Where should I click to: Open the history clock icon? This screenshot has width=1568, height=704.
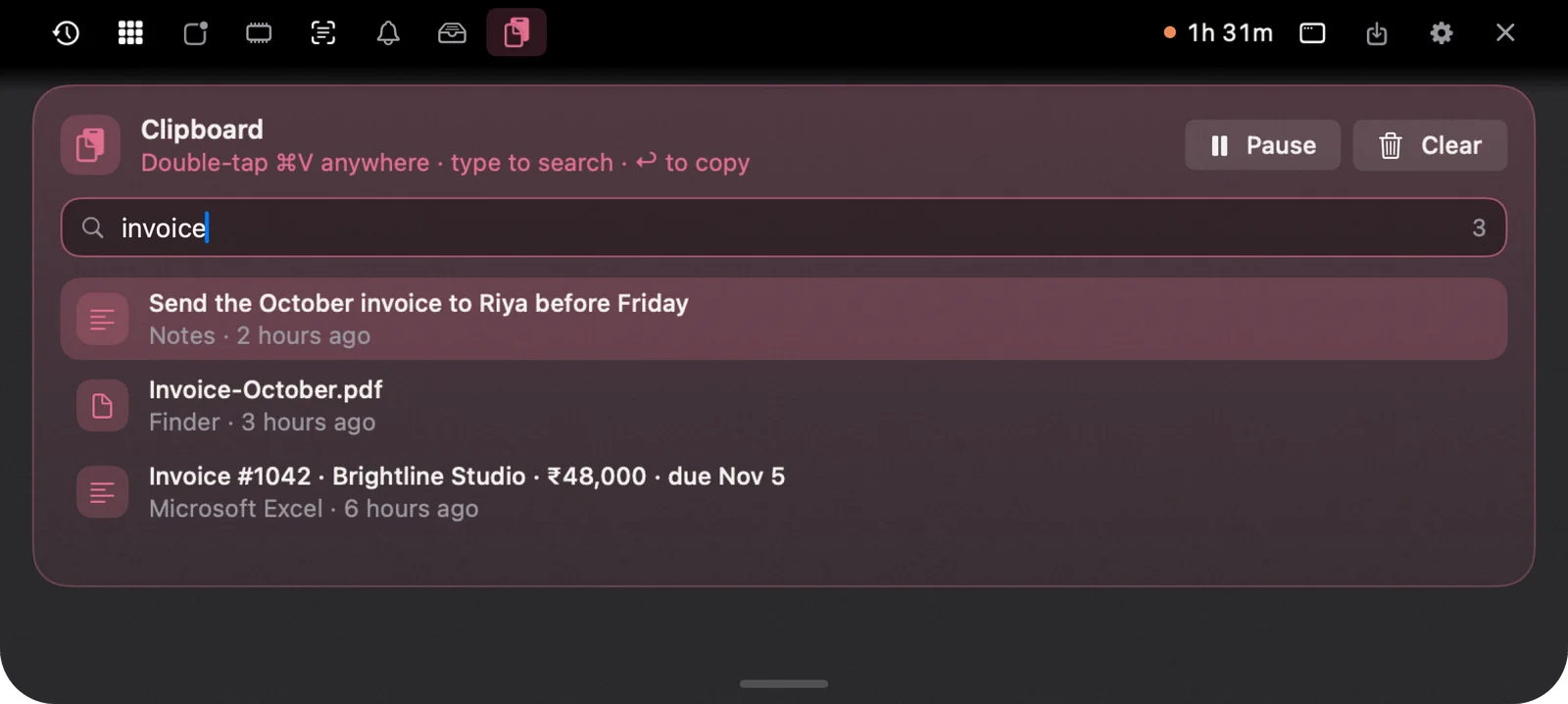coord(66,33)
